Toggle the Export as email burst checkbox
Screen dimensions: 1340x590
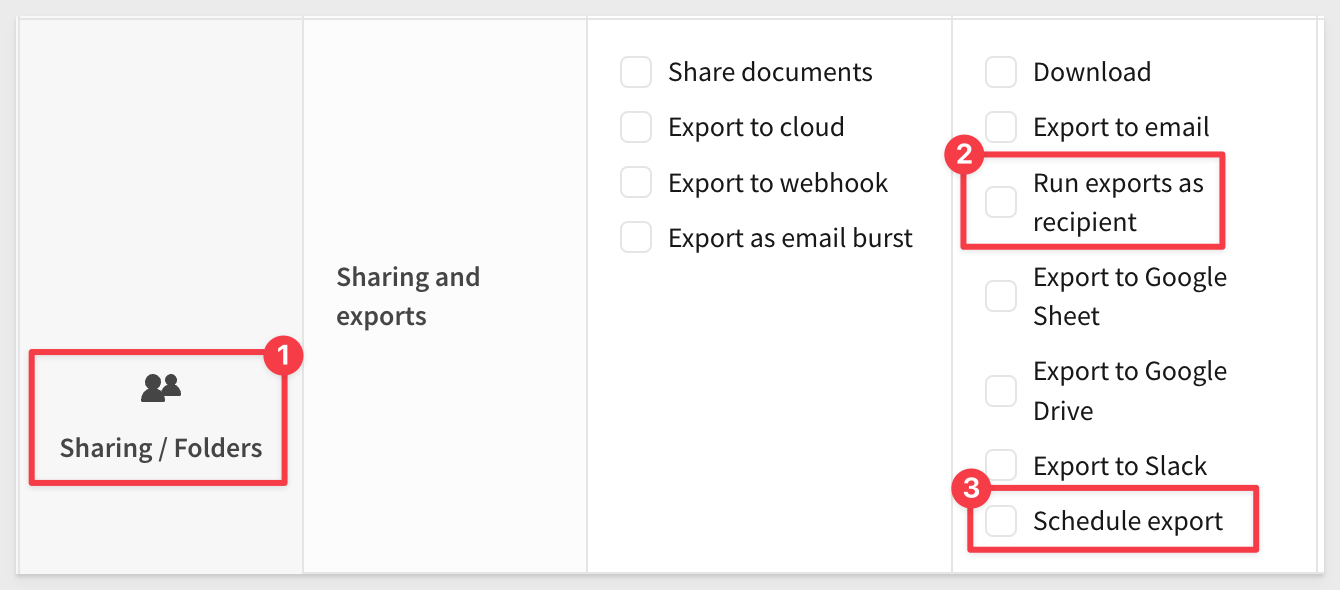(636, 238)
